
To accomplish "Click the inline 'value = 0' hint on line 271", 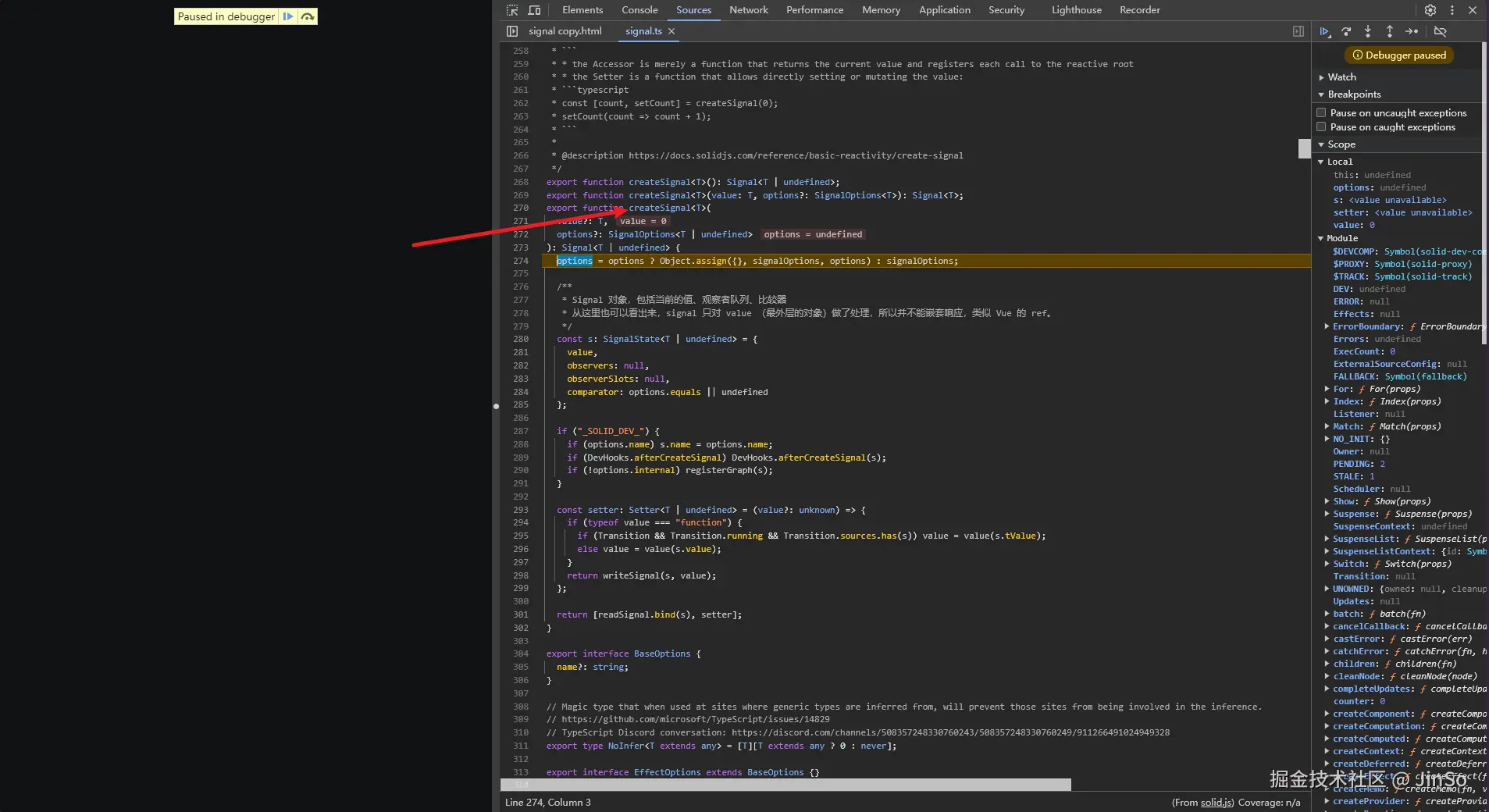I will [x=643, y=222].
